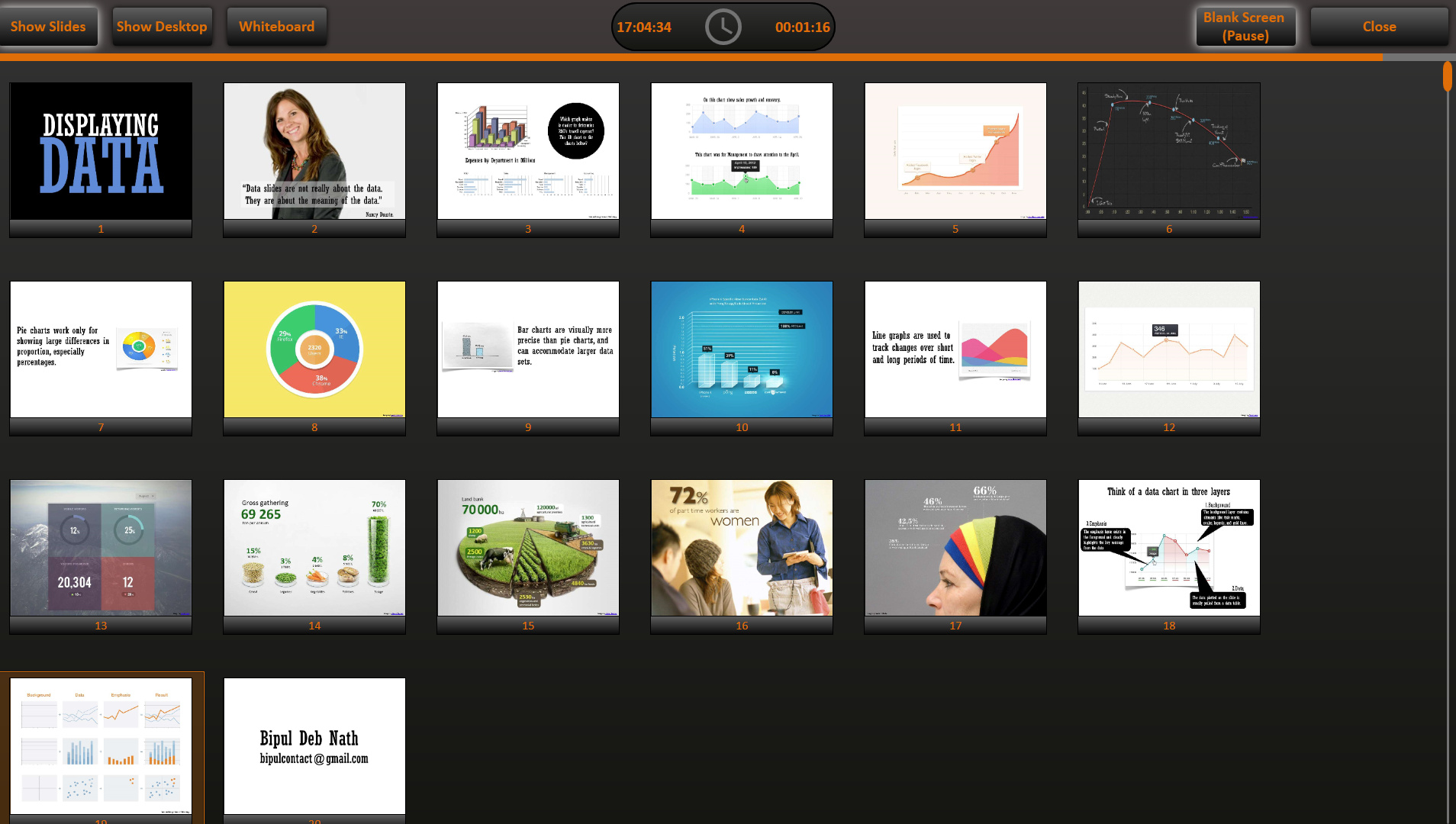This screenshot has height=824, width=1456.
Task: Select slide 7 explaining pie charts
Action: [x=100, y=349]
